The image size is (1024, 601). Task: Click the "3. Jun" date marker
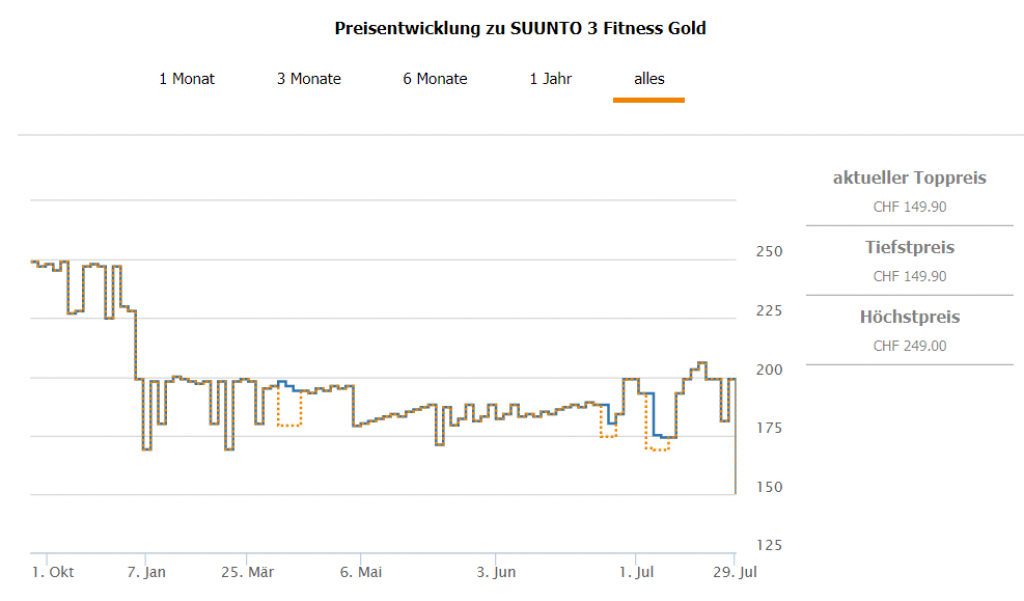(496, 573)
